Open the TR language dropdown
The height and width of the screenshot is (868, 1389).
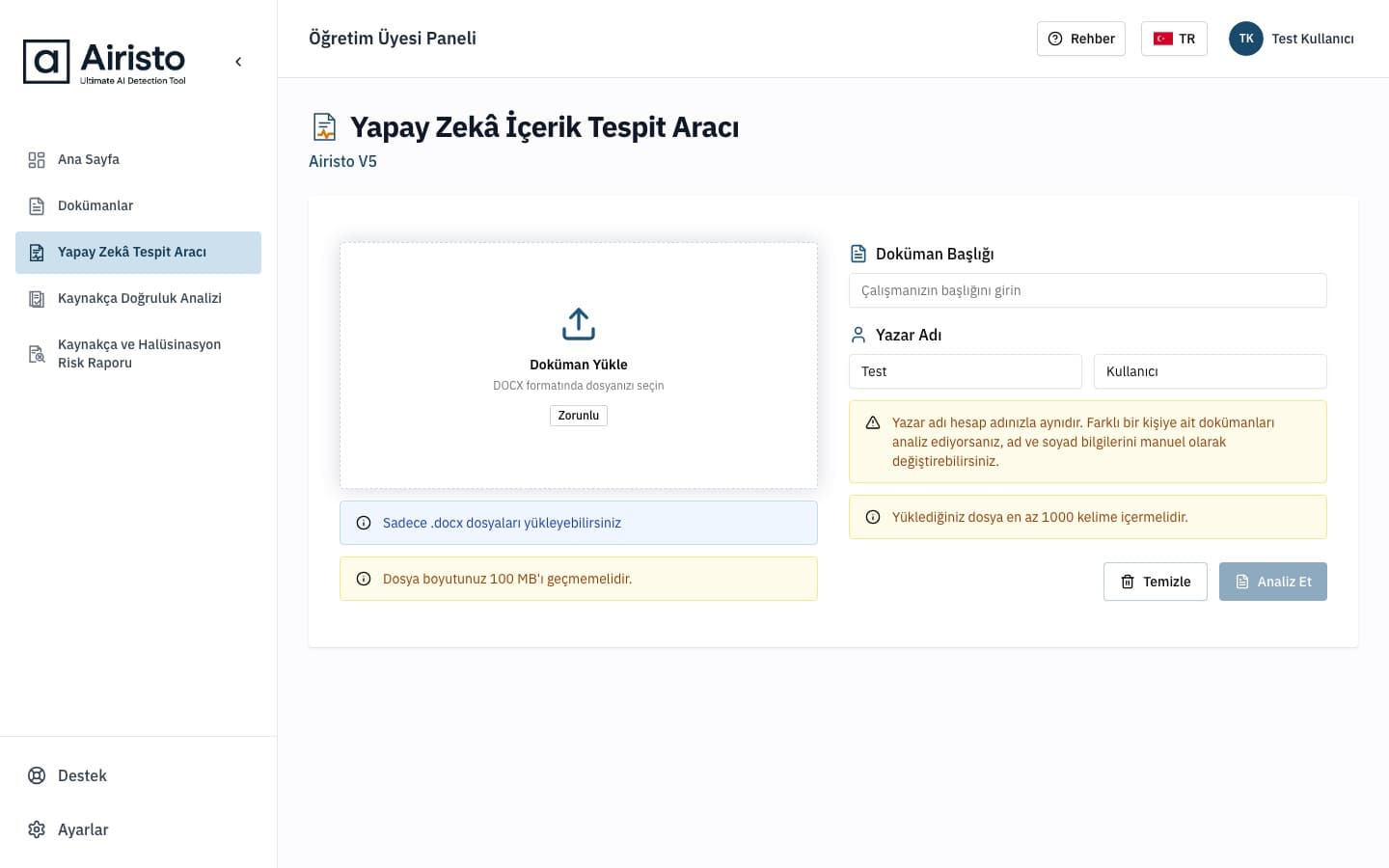(1174, 39)
